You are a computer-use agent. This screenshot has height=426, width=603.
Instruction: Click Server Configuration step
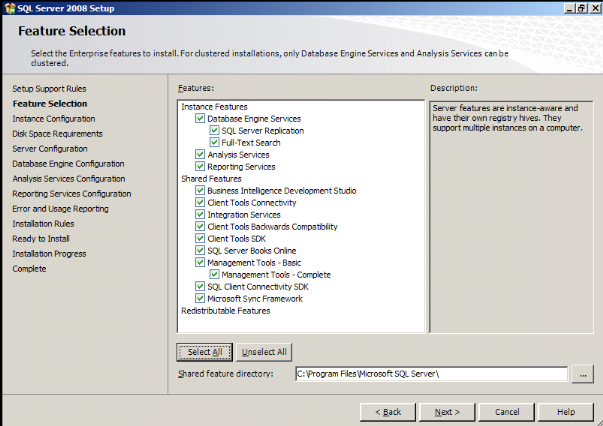[50, 149]
